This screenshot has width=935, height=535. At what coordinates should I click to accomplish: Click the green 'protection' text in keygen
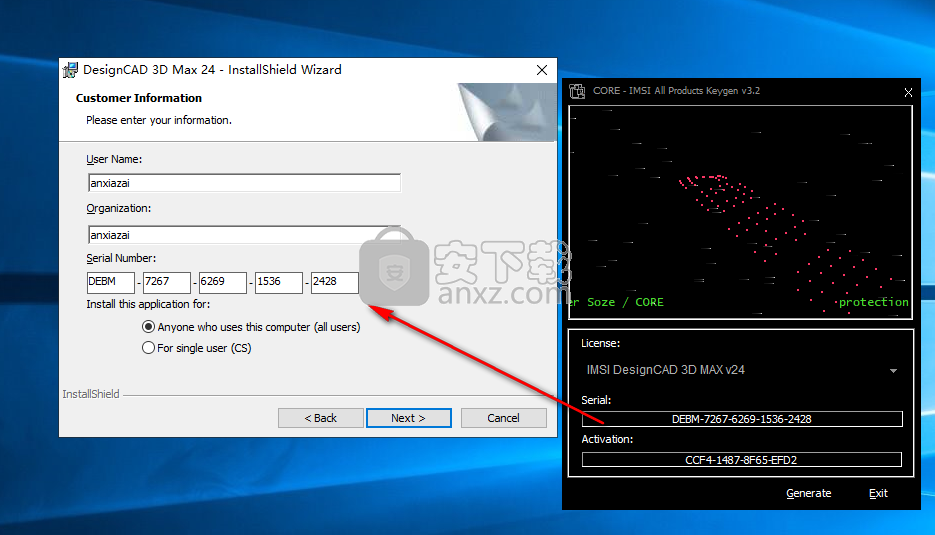(874, 302)
